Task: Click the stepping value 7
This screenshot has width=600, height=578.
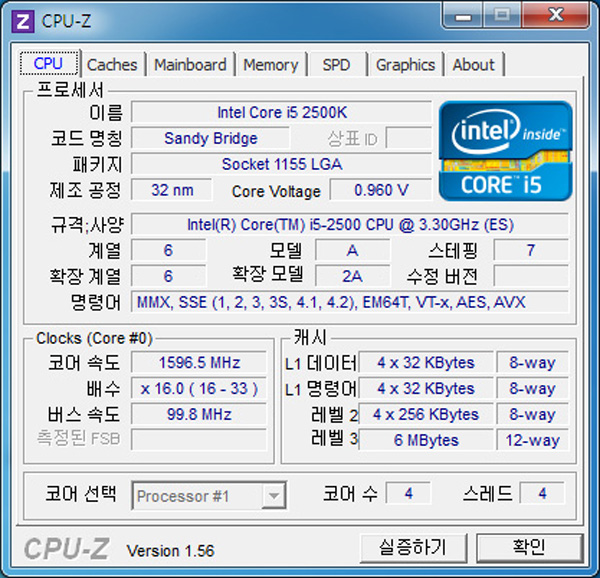Action: point(531,250)
